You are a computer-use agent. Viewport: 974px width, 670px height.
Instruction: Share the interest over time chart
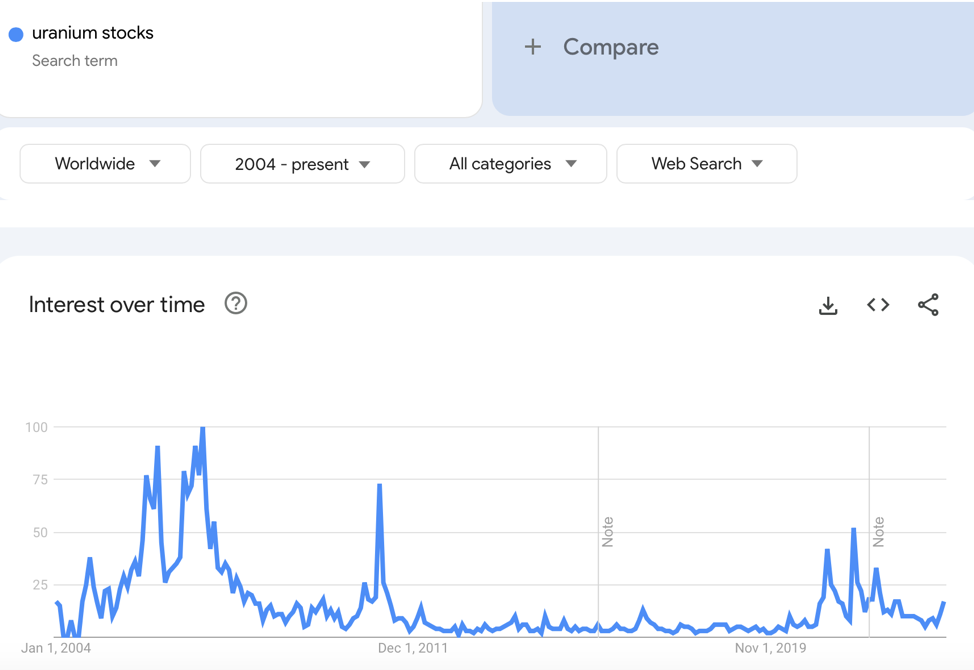[928, 305]
